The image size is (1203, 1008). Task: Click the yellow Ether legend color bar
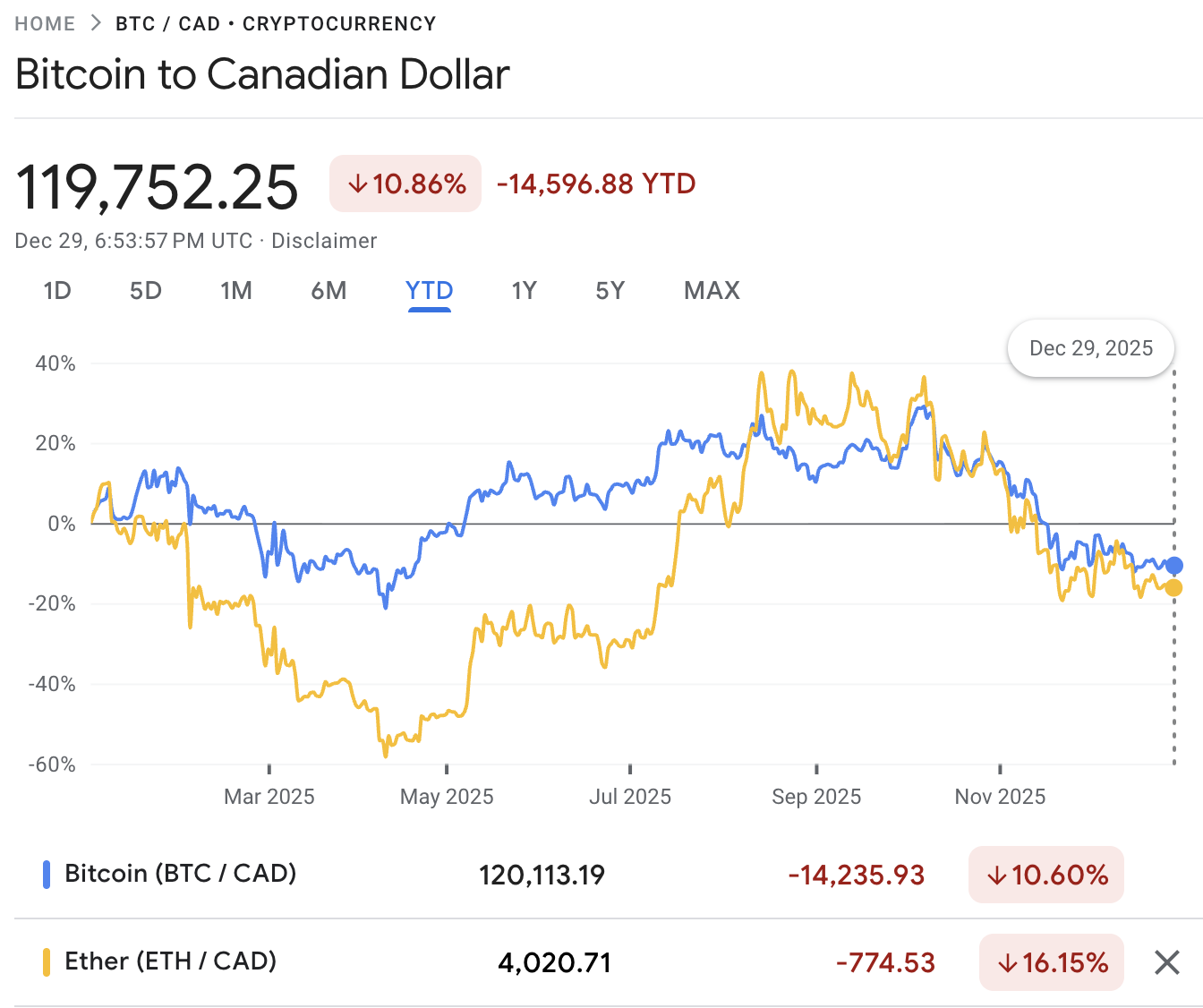pyautogui.click(x=47, y=962)
